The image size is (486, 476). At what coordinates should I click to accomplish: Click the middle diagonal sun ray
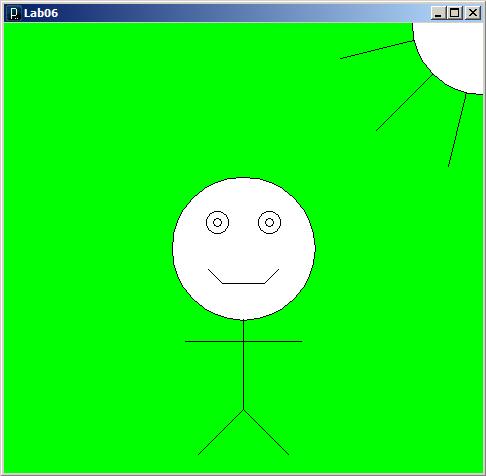click(x=405, y=103)
